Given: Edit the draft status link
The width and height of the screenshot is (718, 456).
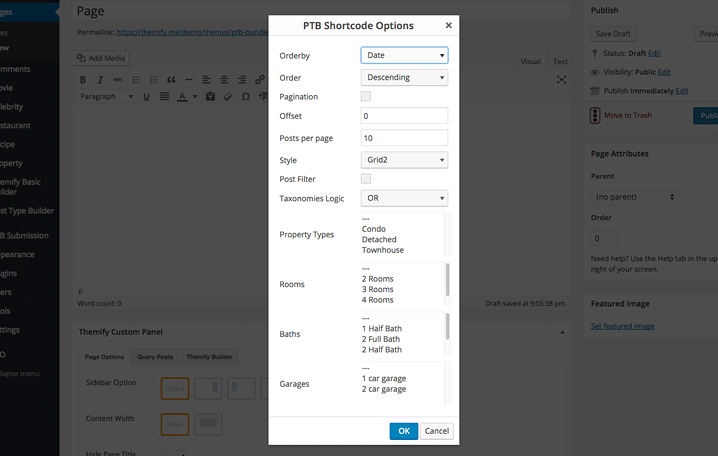Looking at the screenshot, I should 654,54.
